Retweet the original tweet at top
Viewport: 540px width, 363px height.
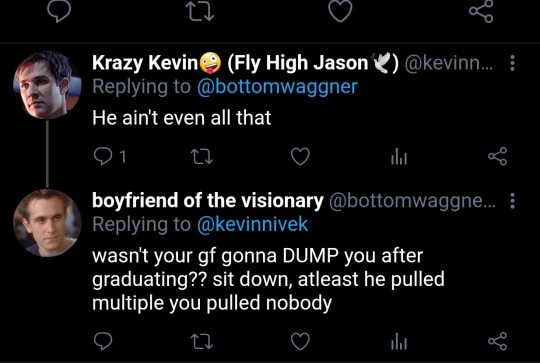point(200,11)
